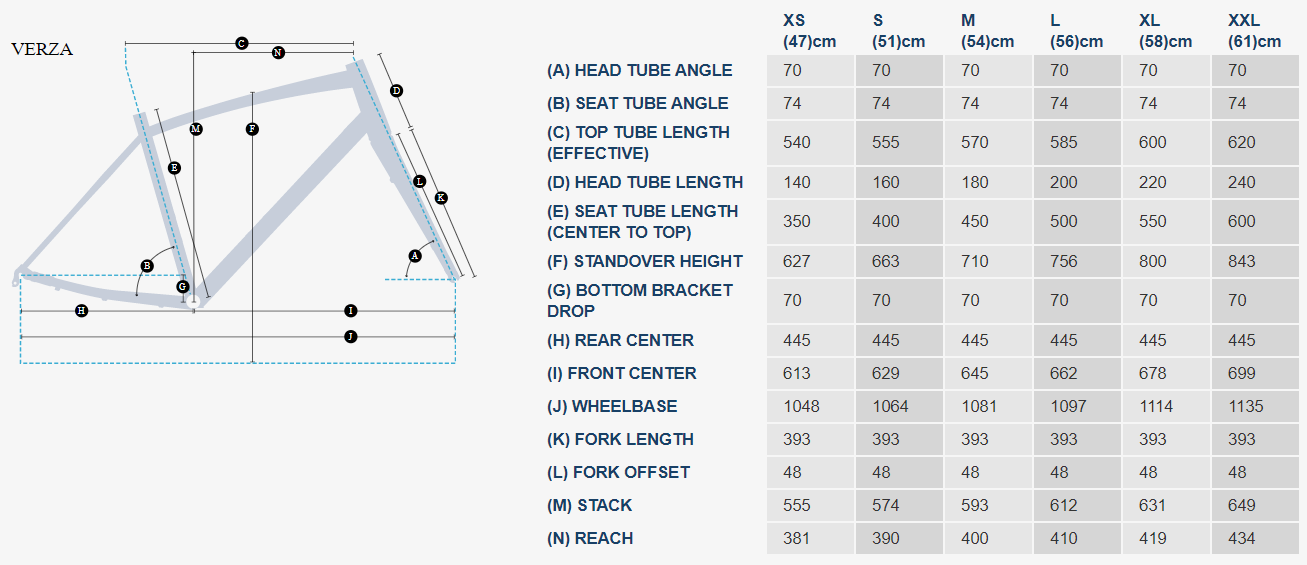Viewport: 1307px width, 565px height.
Task: Click the E seat tube marker
Action: pos(174,168)
